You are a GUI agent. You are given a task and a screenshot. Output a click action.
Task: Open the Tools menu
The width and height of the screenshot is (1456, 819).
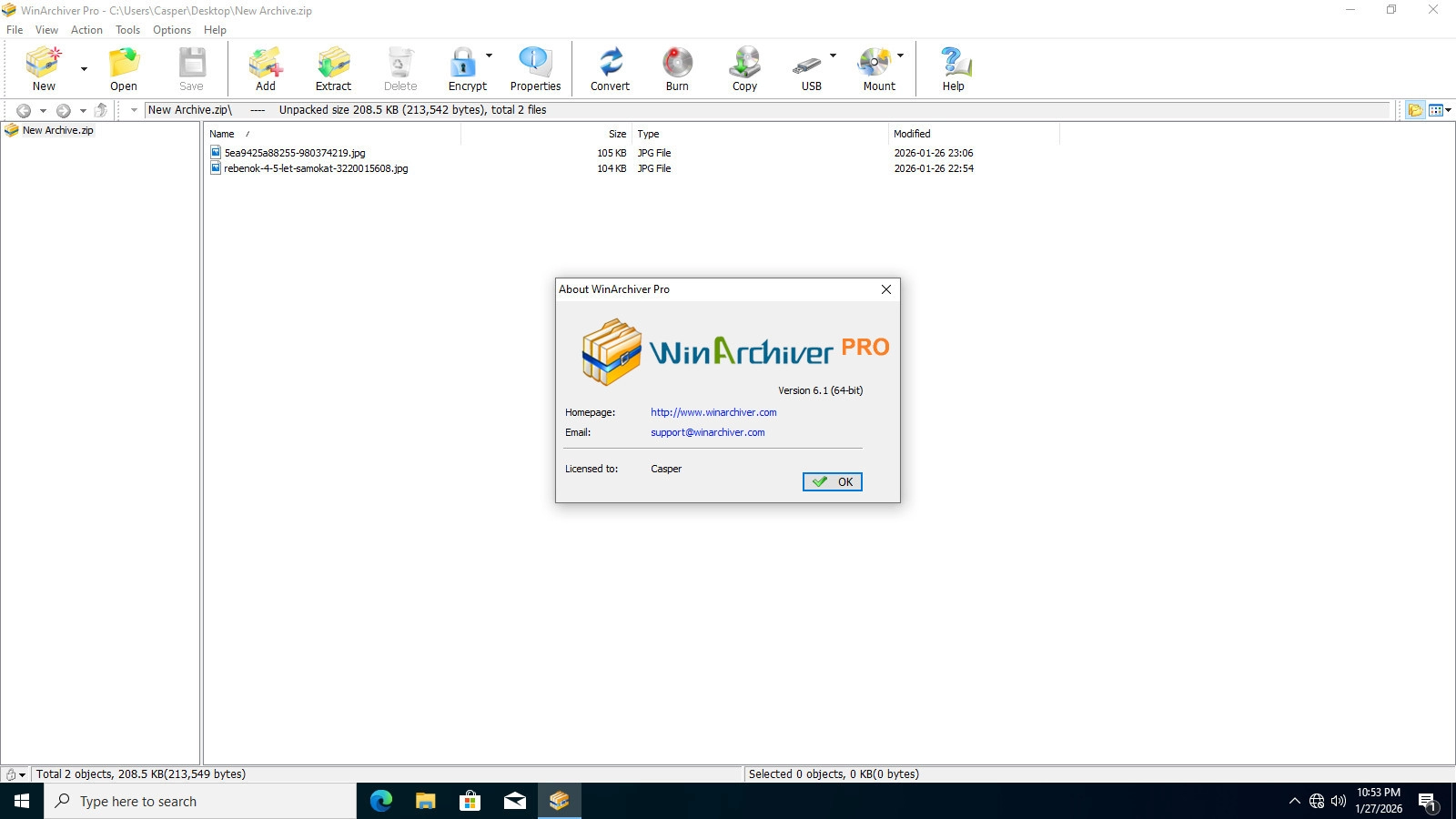(x=127, y=30)
